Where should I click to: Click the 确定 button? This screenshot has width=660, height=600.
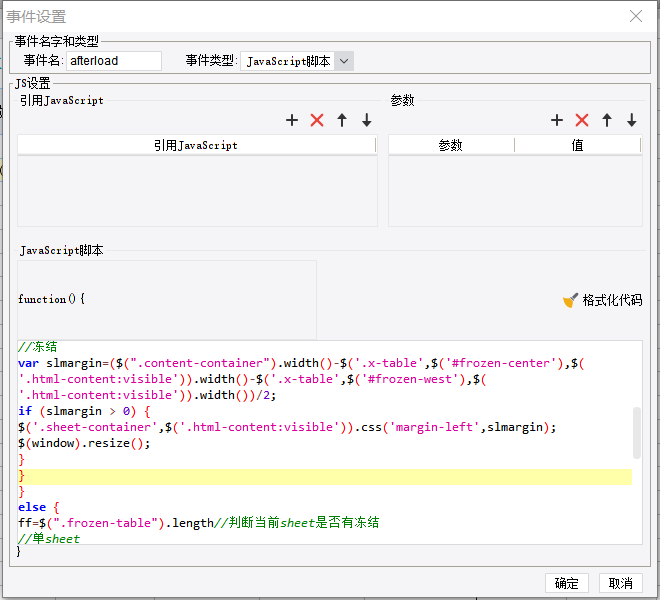(x=567, y=583)
